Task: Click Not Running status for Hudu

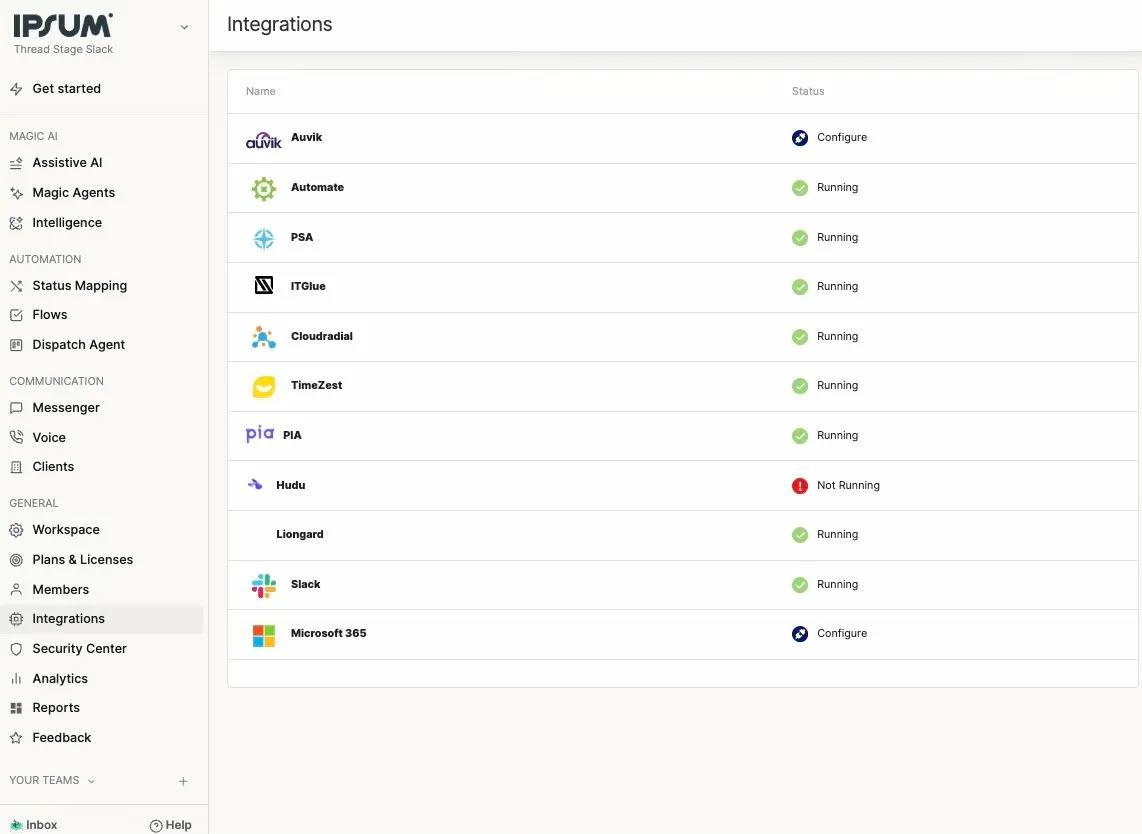Action: (848, 486)
